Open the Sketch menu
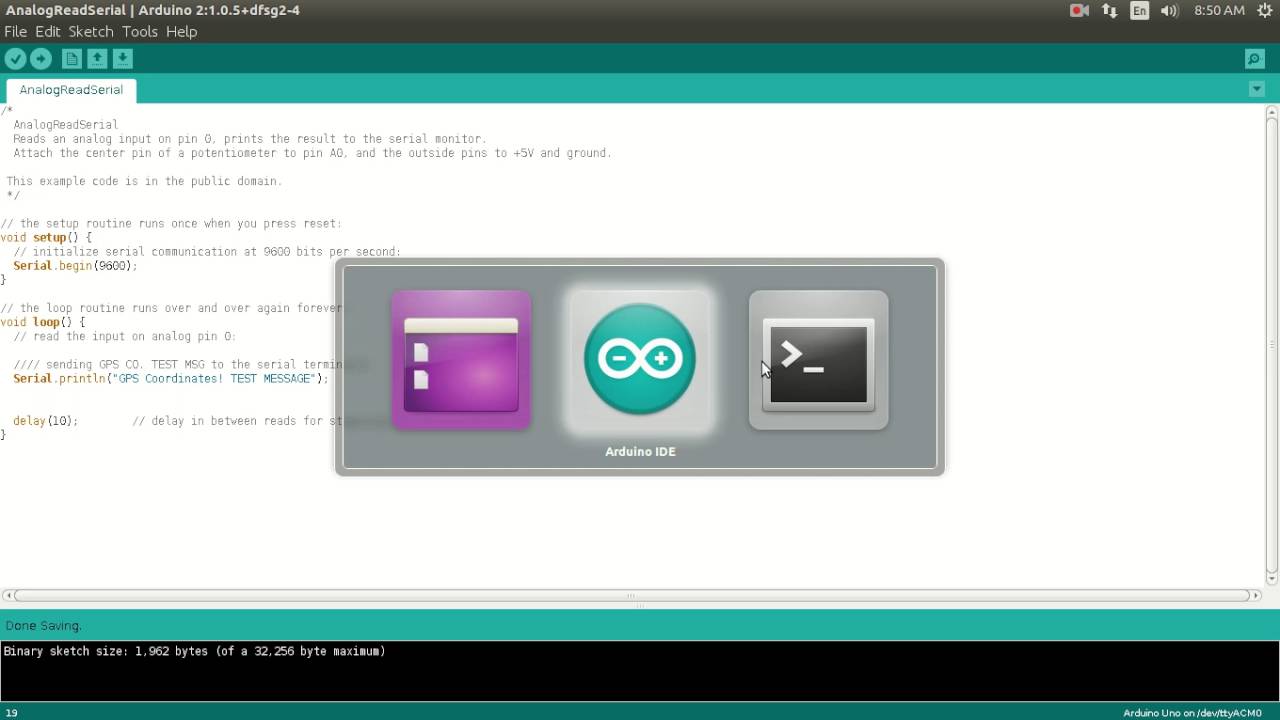Viewport: 1280px width, 720px height. pyautogui.click(x=91, y=31)
